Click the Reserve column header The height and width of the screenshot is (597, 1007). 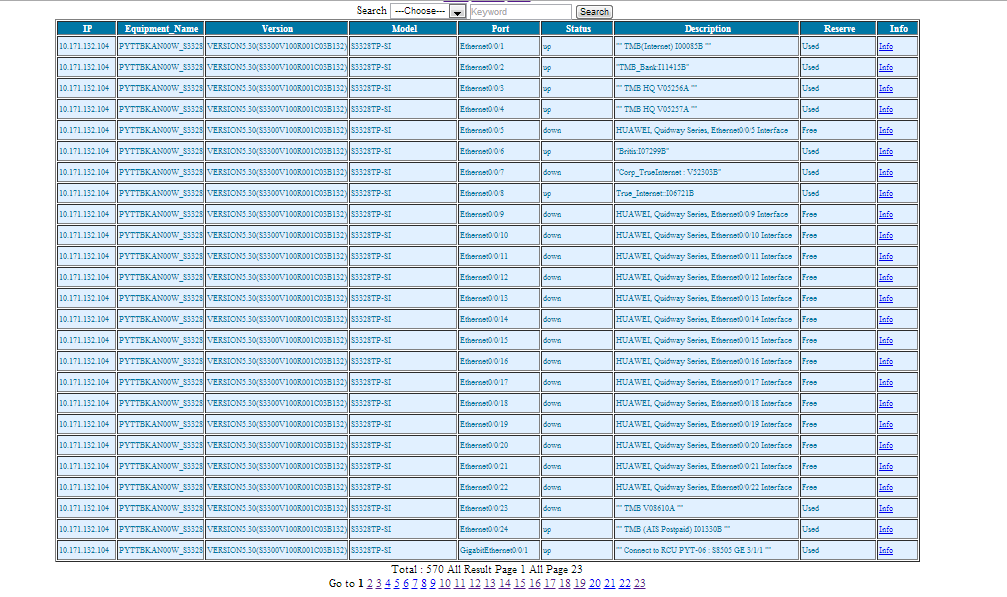coord(839,28)
